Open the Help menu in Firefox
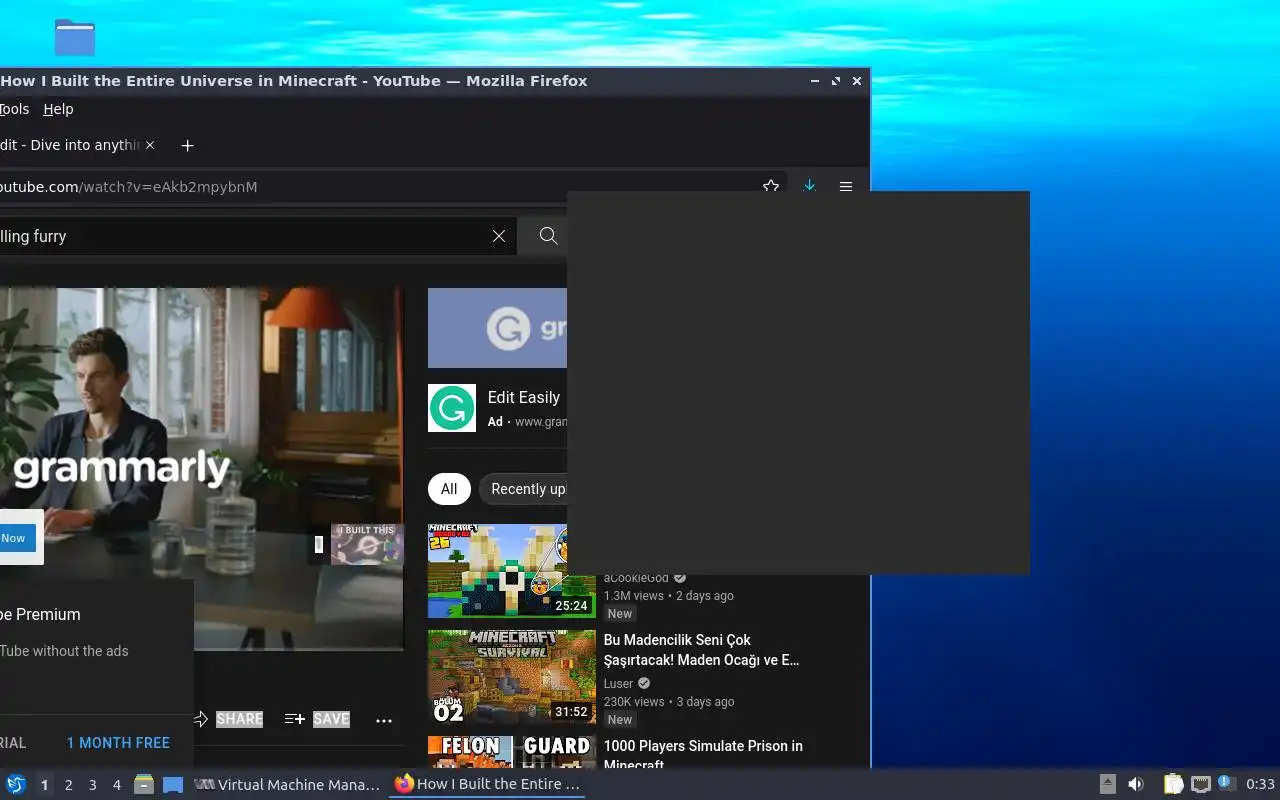Screen dimensions: 1280x800 click(x=58, y=109)
